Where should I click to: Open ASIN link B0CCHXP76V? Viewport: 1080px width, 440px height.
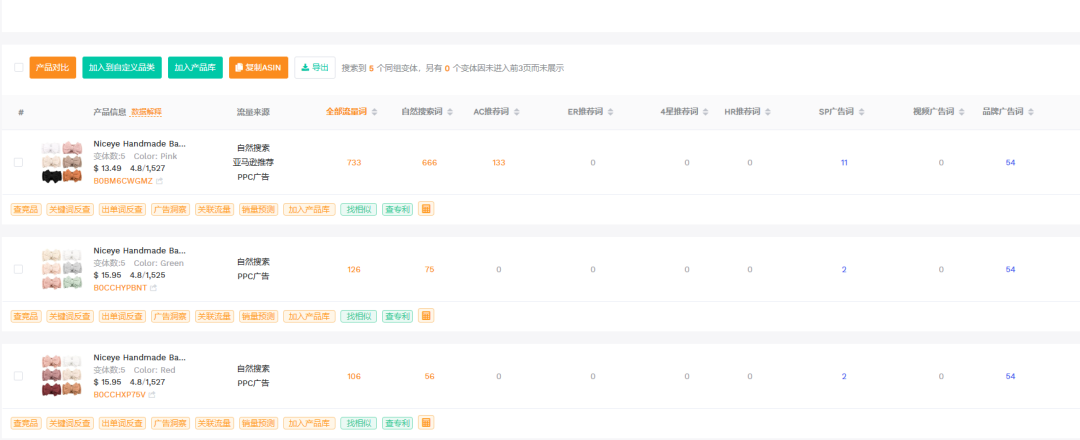[x=120, y=395]
